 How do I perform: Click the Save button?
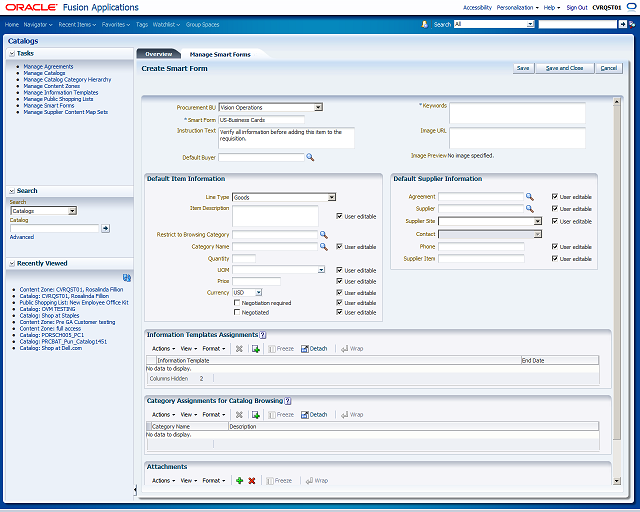click(523, 68)
